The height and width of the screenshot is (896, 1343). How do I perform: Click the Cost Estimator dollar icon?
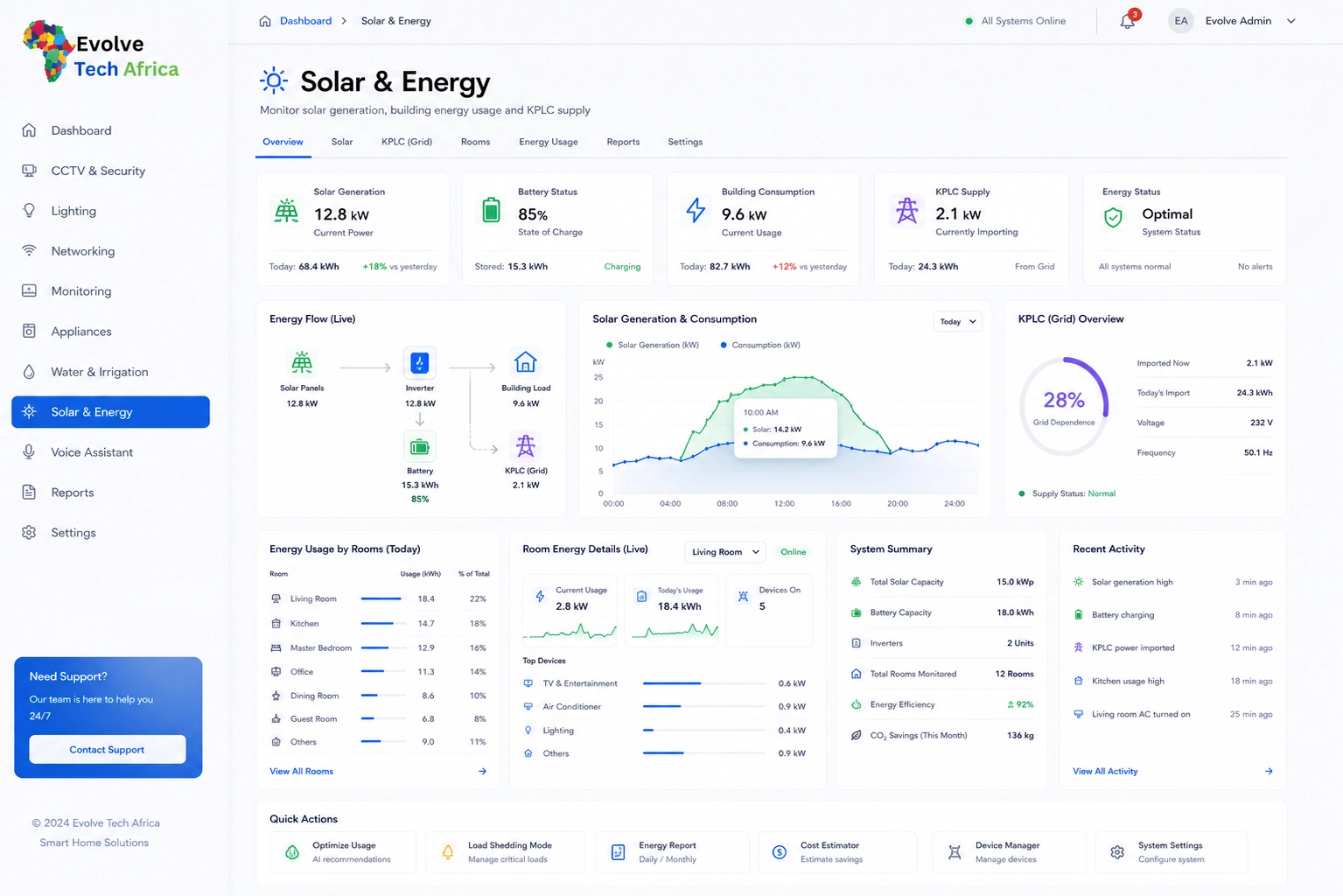(x=780, y=852)
